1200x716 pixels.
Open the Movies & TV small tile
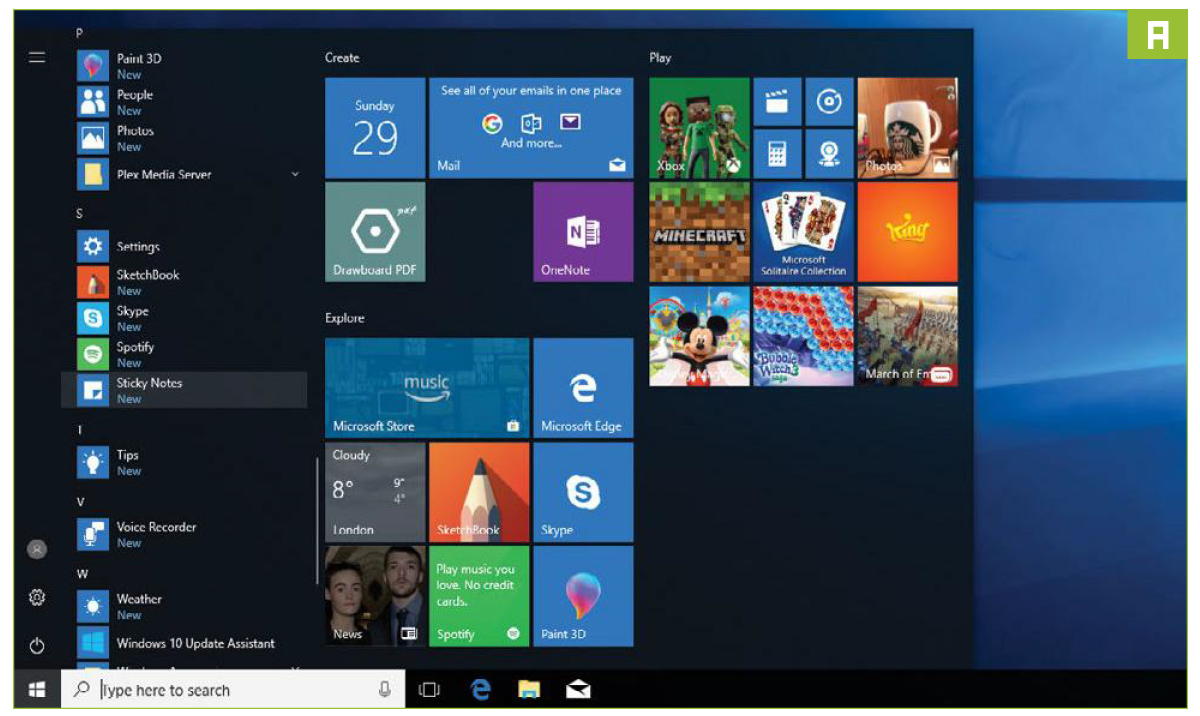777,102
